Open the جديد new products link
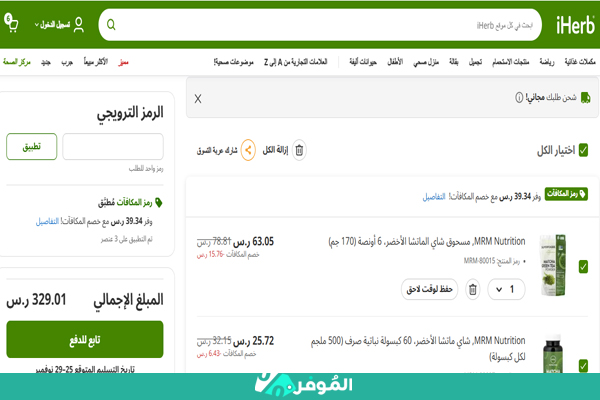 [46, 62]
